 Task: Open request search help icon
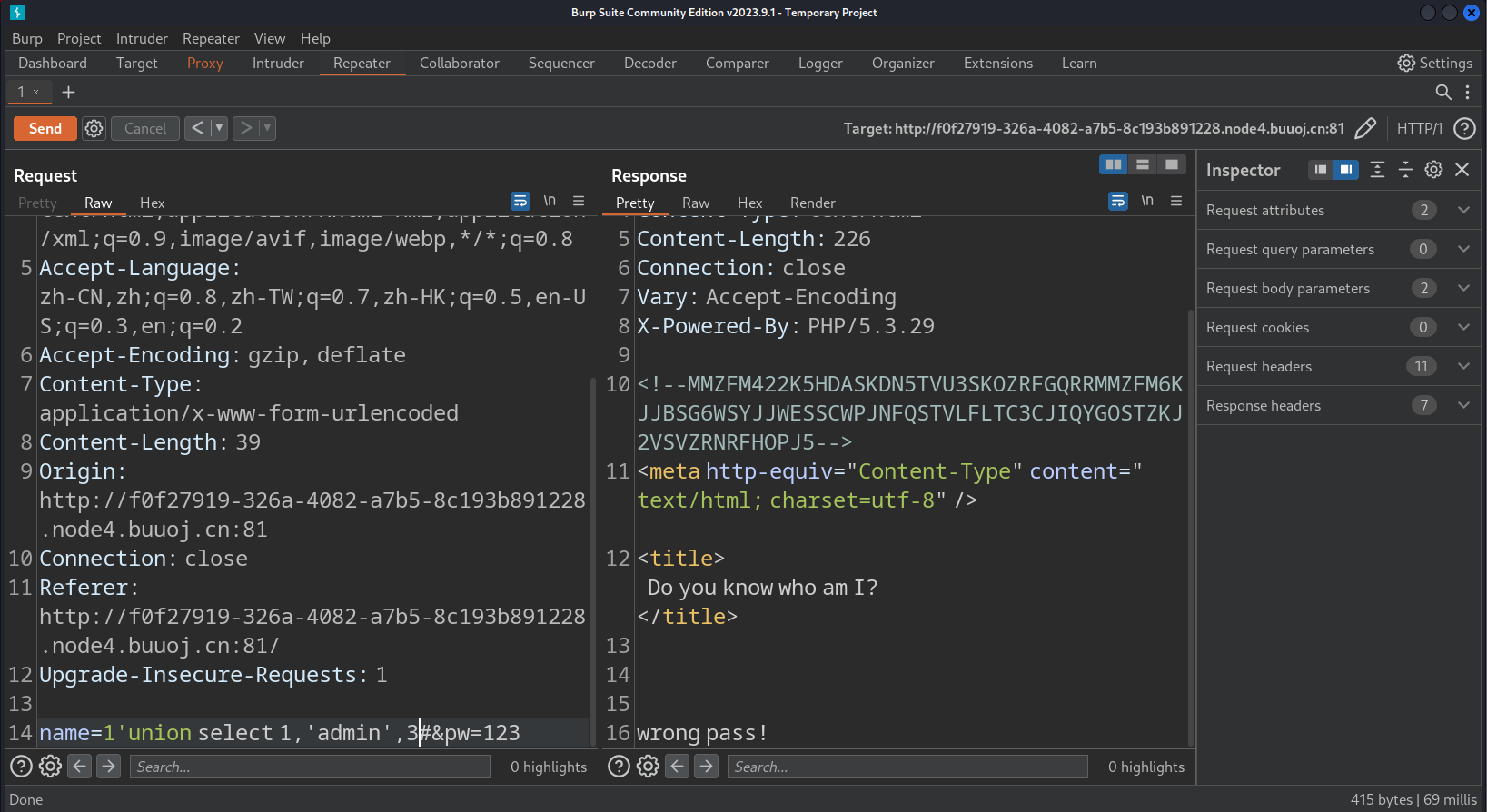[21, 767]
